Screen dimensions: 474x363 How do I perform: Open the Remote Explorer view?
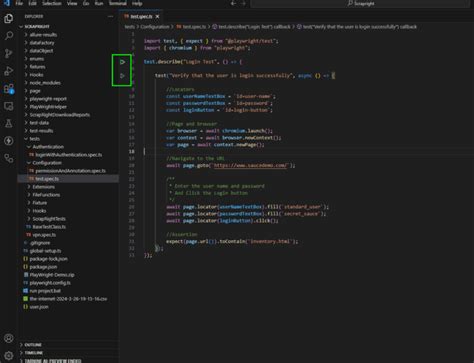point(9,106)
